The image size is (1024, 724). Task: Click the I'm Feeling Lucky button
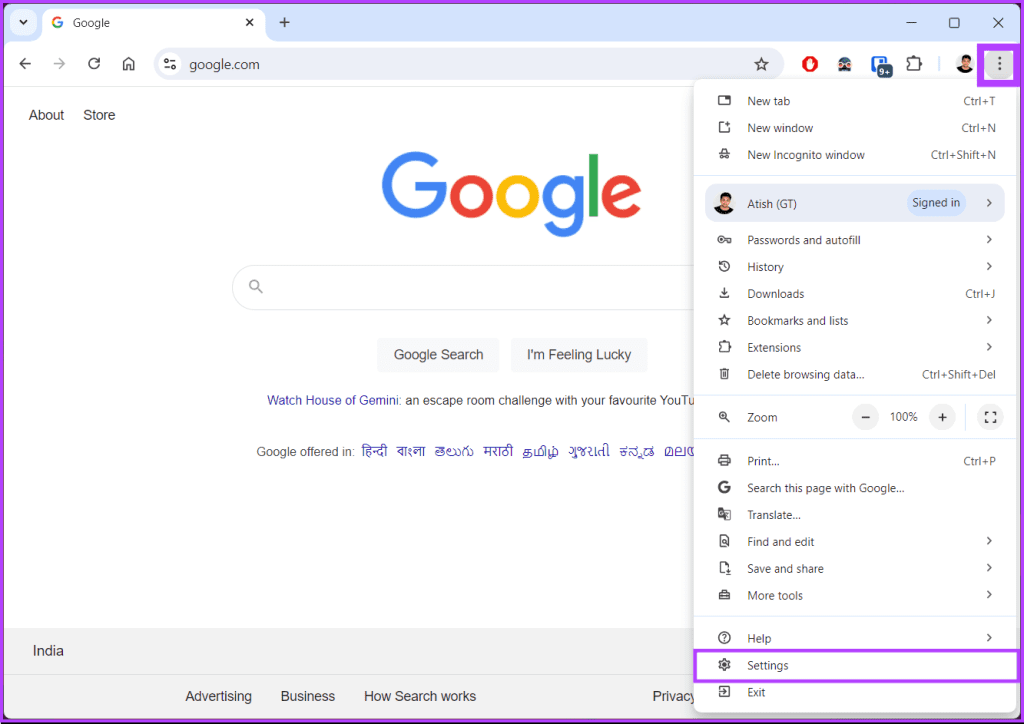click(579, 355)
